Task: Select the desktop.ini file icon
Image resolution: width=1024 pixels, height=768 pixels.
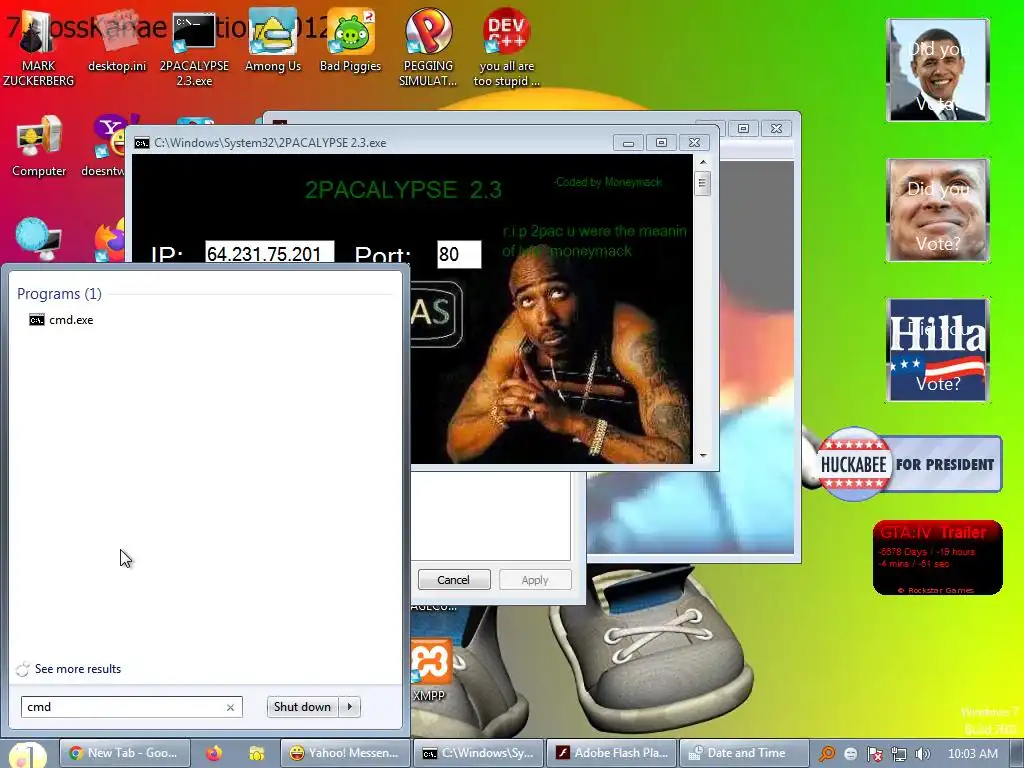Action: click(x=117, y=42)
